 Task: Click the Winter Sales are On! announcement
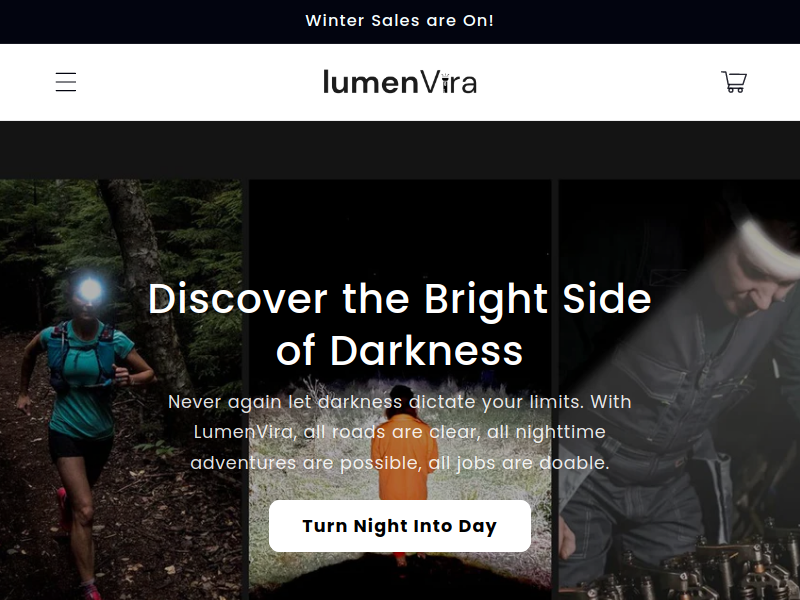pos(399,21)
